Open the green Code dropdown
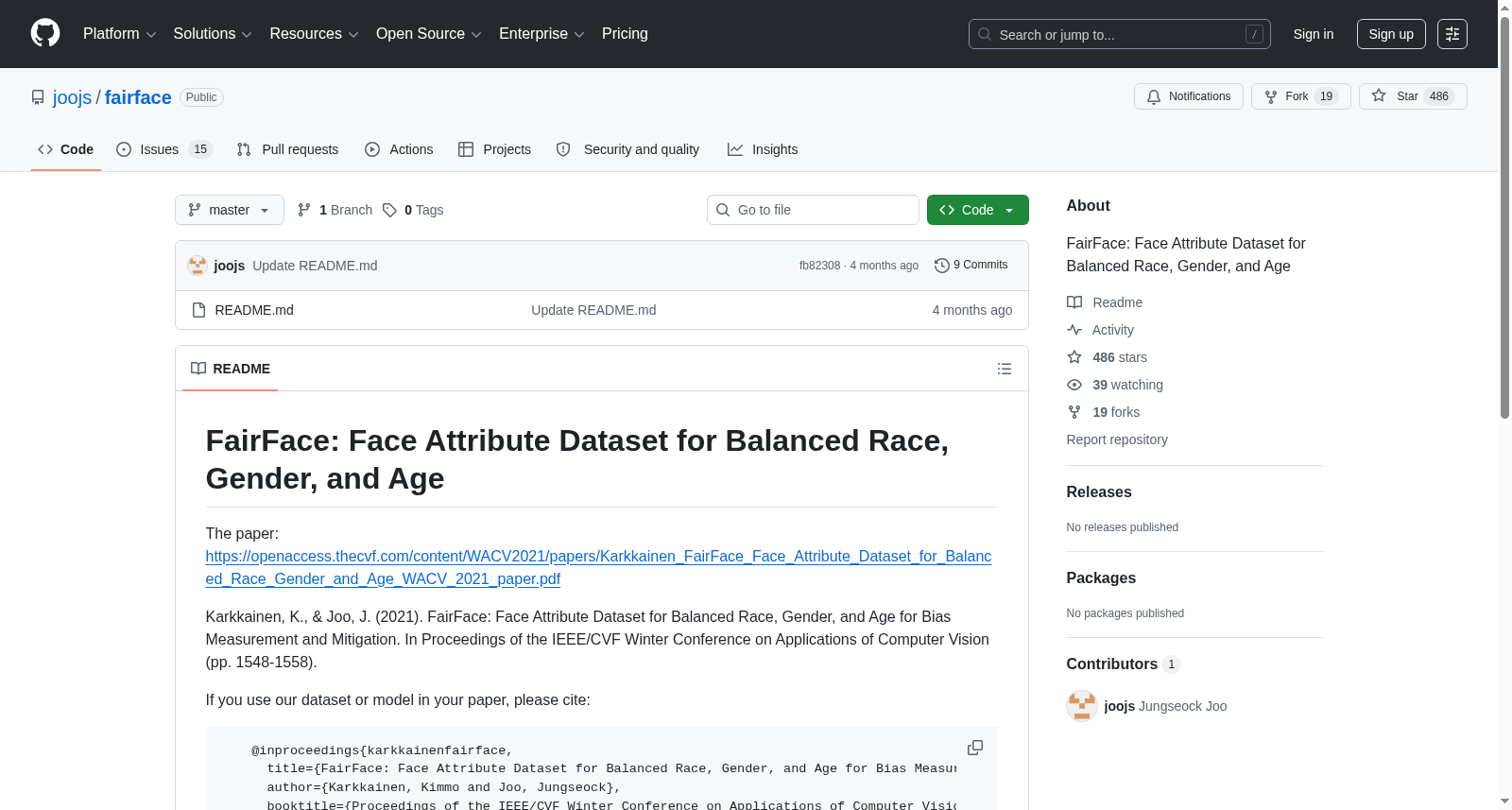1512x810 pixels. point(978,210)
